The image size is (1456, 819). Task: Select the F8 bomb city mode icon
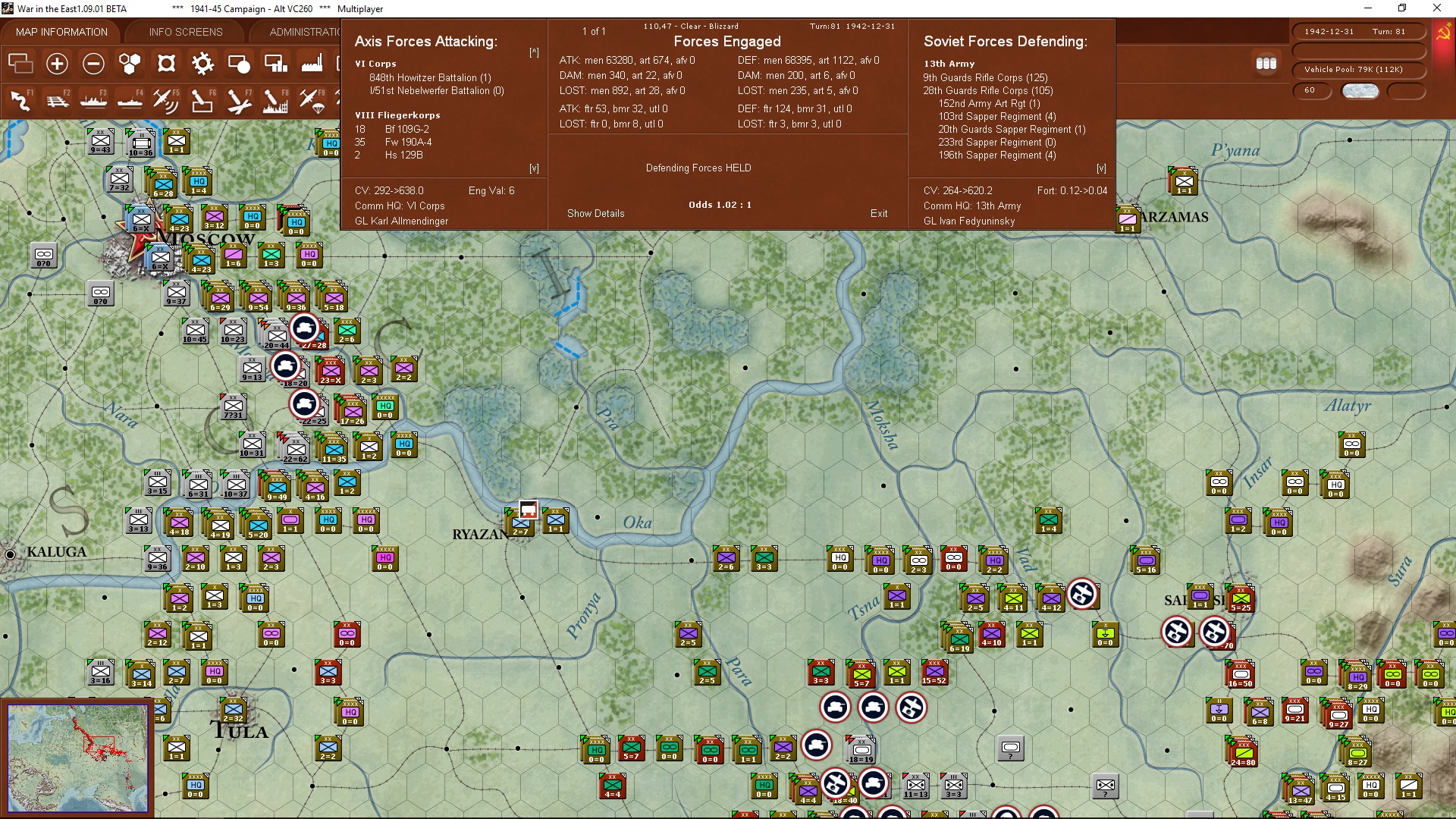[275, 100]
